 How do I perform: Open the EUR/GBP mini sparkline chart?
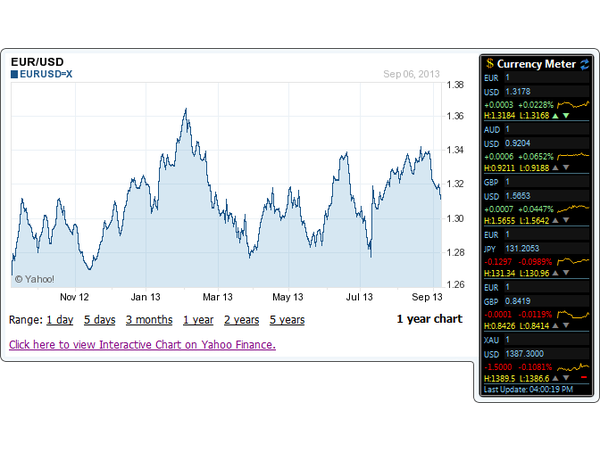coord(573,314)
